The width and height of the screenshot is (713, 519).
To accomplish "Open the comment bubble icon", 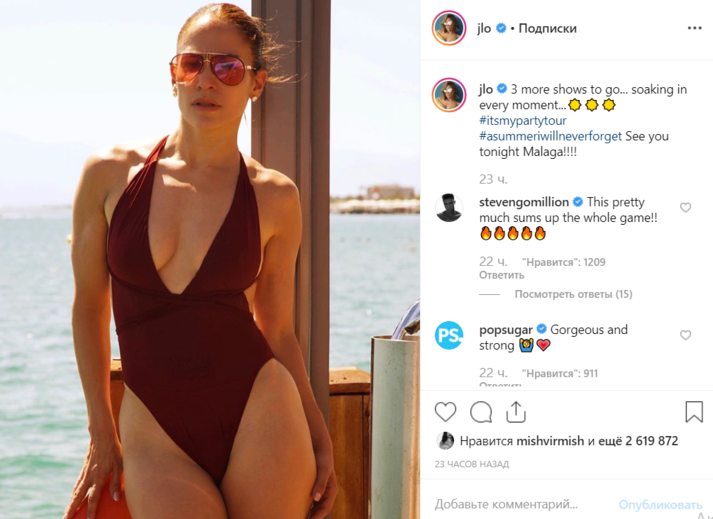I will 481,412.
